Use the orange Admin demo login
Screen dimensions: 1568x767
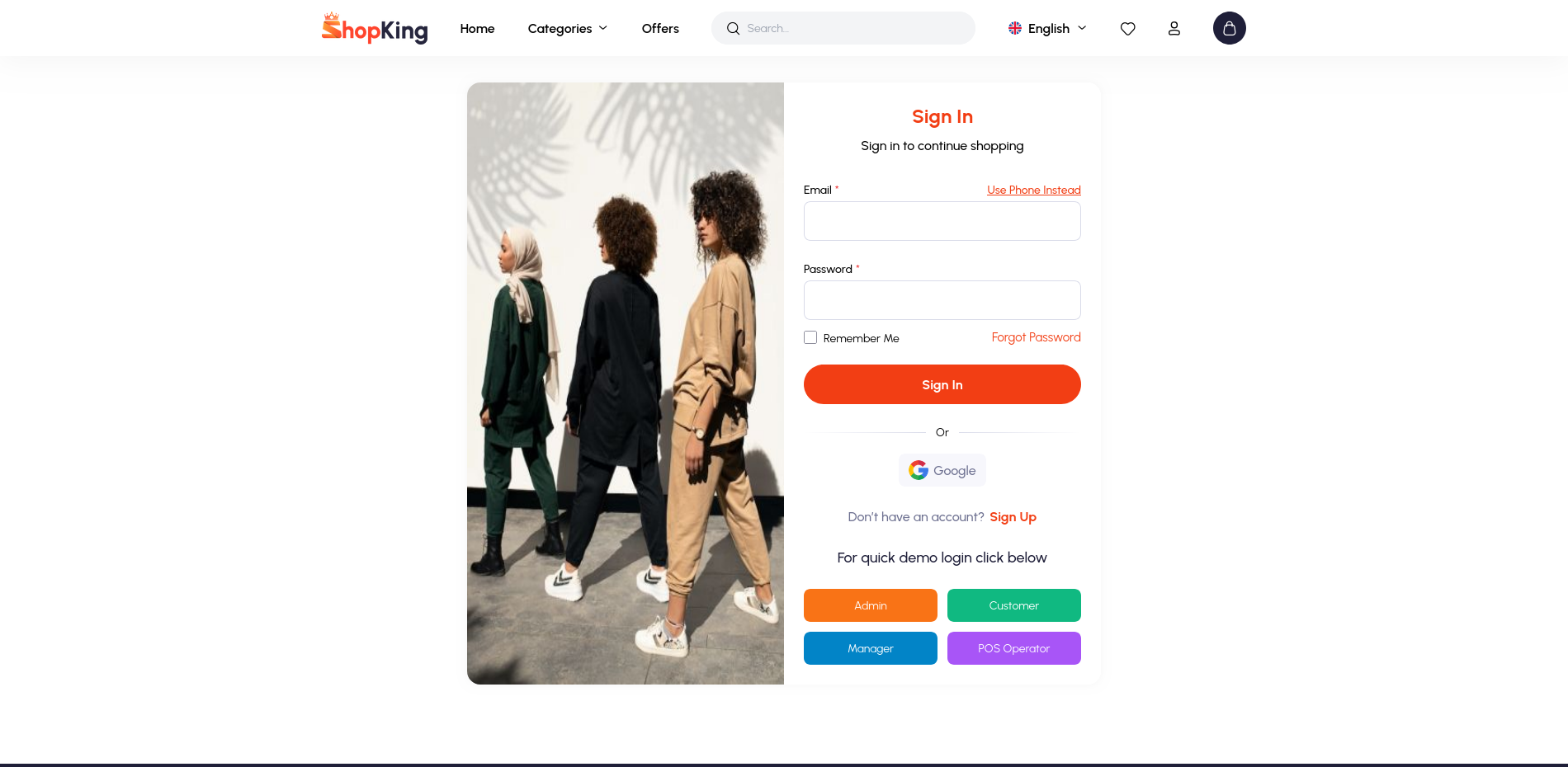(870, 605)
